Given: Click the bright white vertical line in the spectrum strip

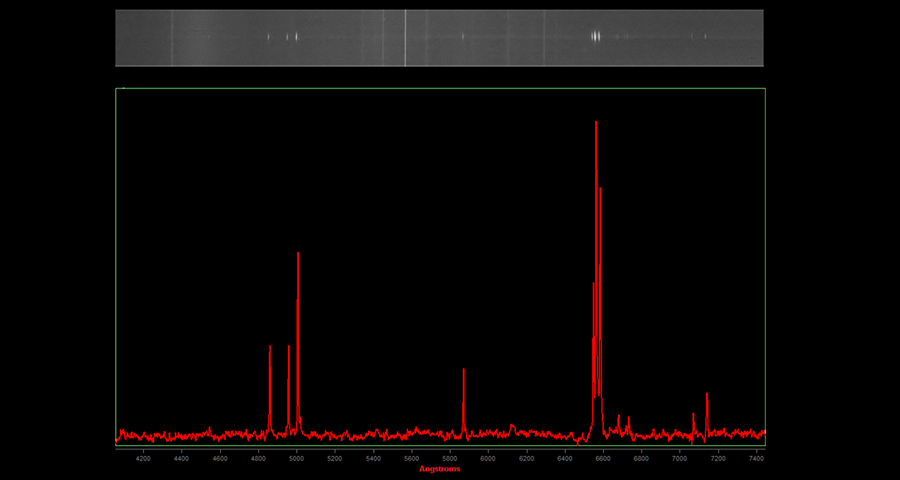Looking at the screenshot, I should pyautogui.click(x=405, y=38).
